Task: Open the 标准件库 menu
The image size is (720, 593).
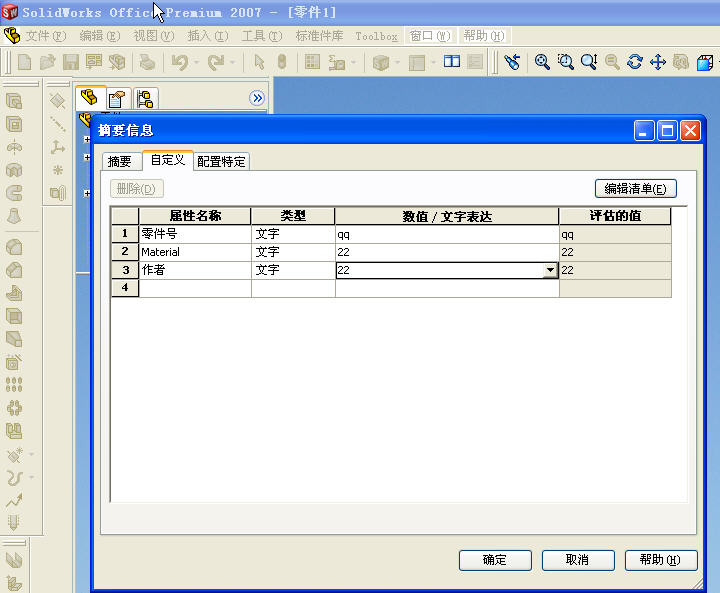Action: pos(319,36)
